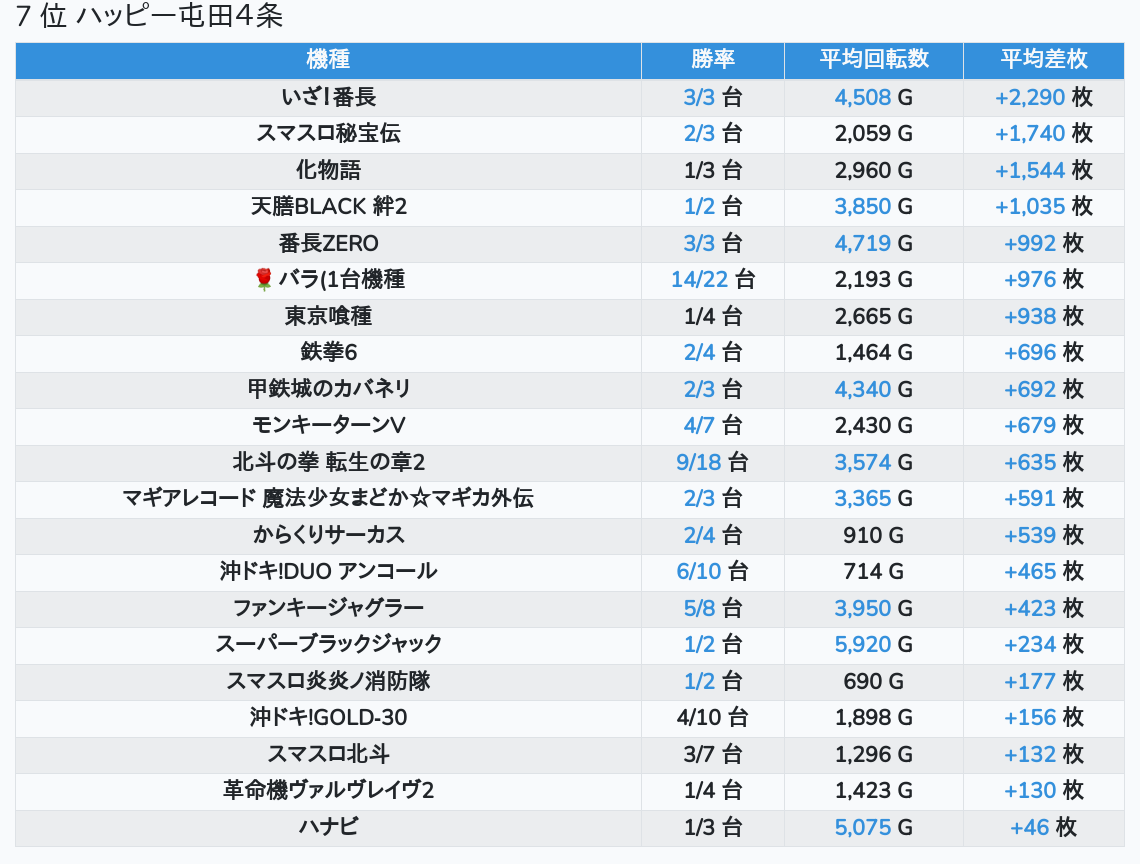Click the 平均回転数 column header
Viewport: 1140px width, 864px height.
click(x=874, y=59)
